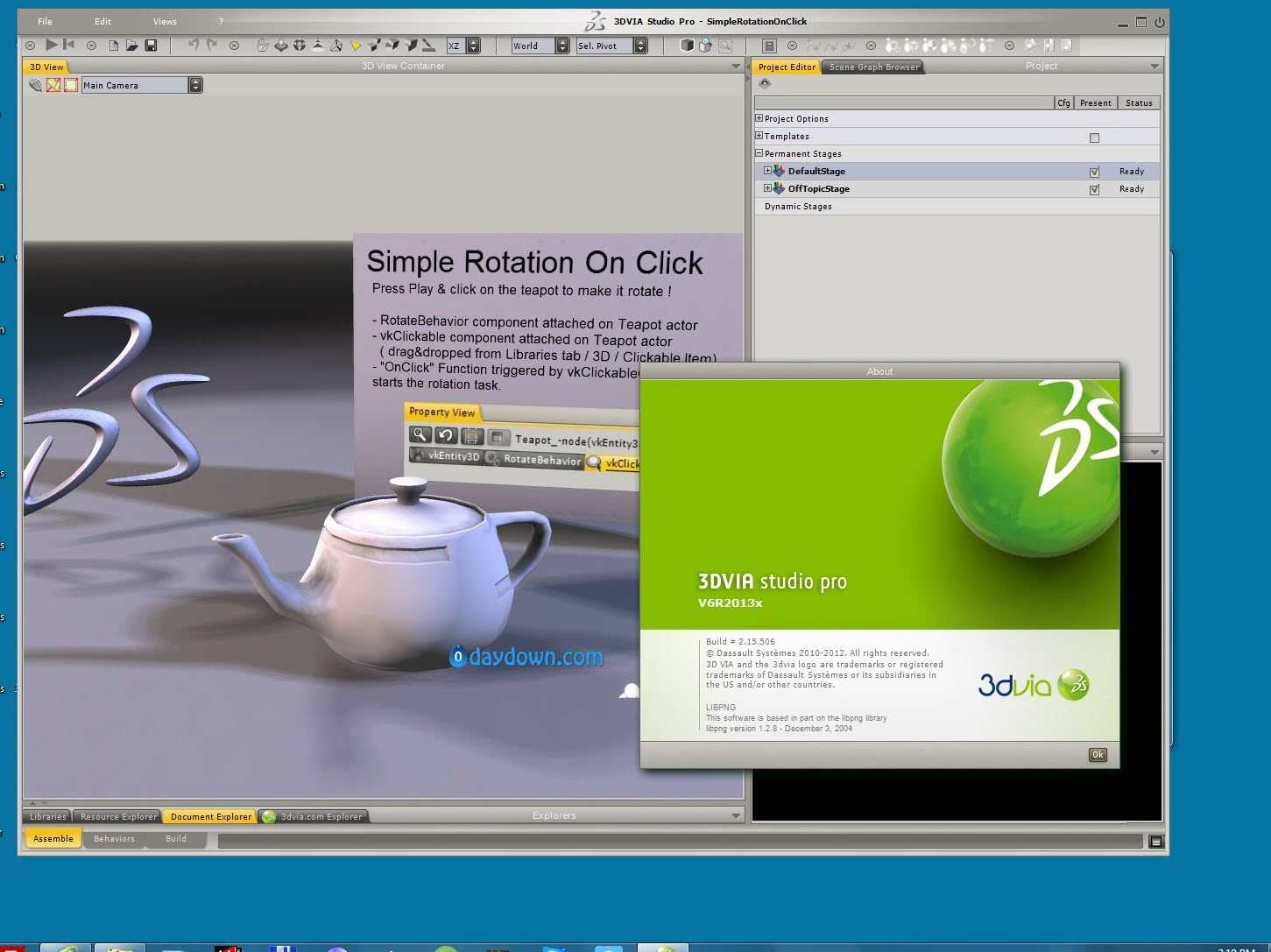
Task: Open the XZ plane dropdown
Action: pos(474,46)
